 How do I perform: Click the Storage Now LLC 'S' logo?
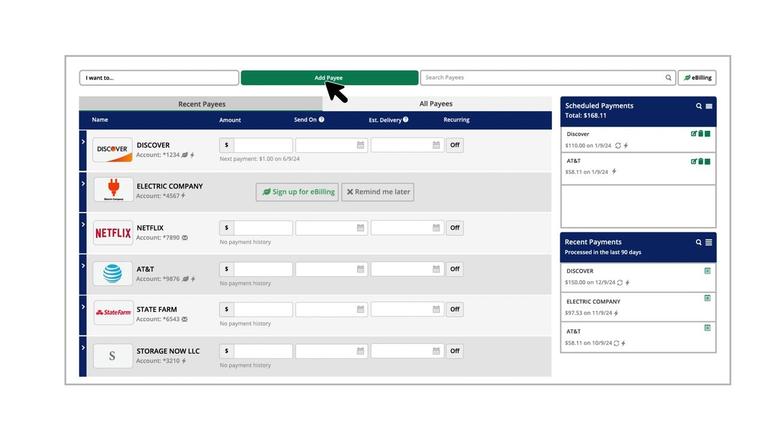[x=113, y=356]
